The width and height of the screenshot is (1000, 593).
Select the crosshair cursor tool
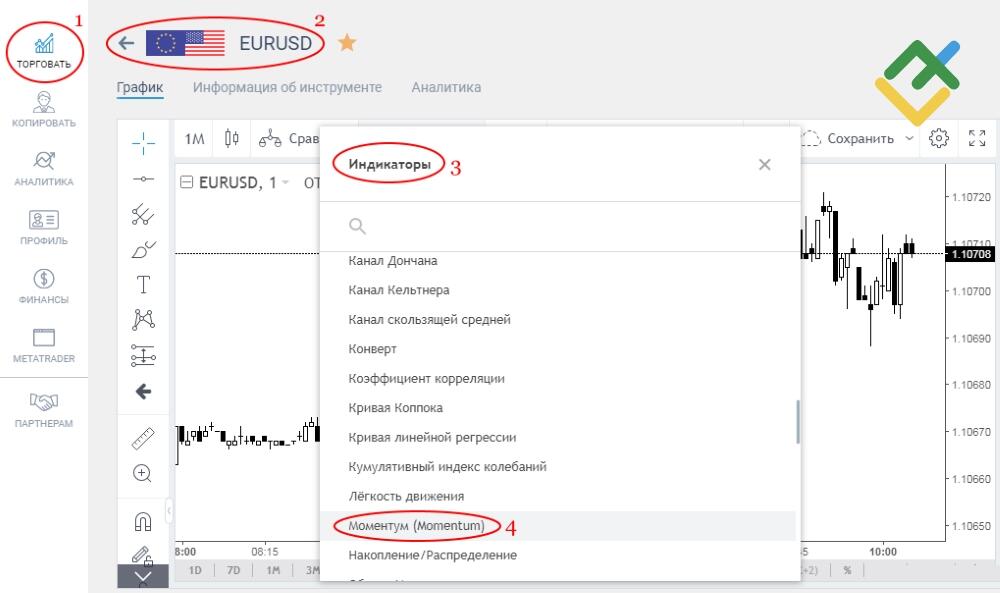pyautogui.click(x=143, y=143)
